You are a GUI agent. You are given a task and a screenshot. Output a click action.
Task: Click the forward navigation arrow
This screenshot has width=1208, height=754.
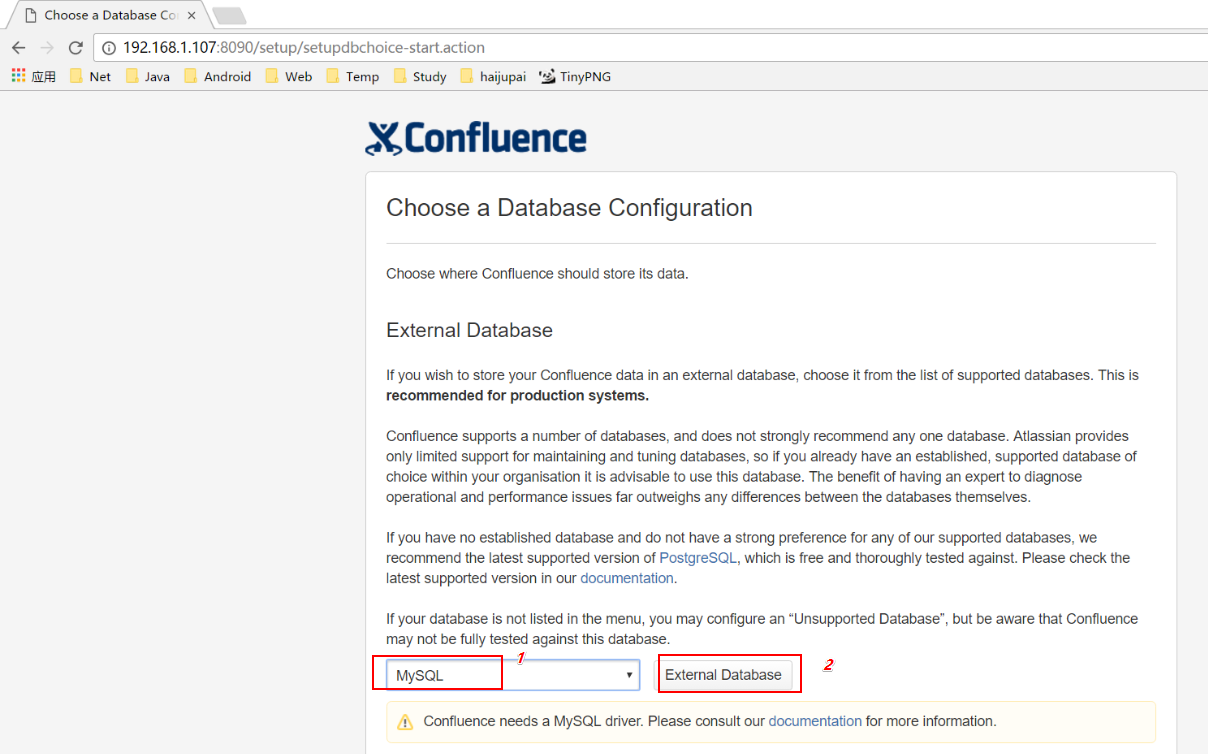[x=46, y=47]
